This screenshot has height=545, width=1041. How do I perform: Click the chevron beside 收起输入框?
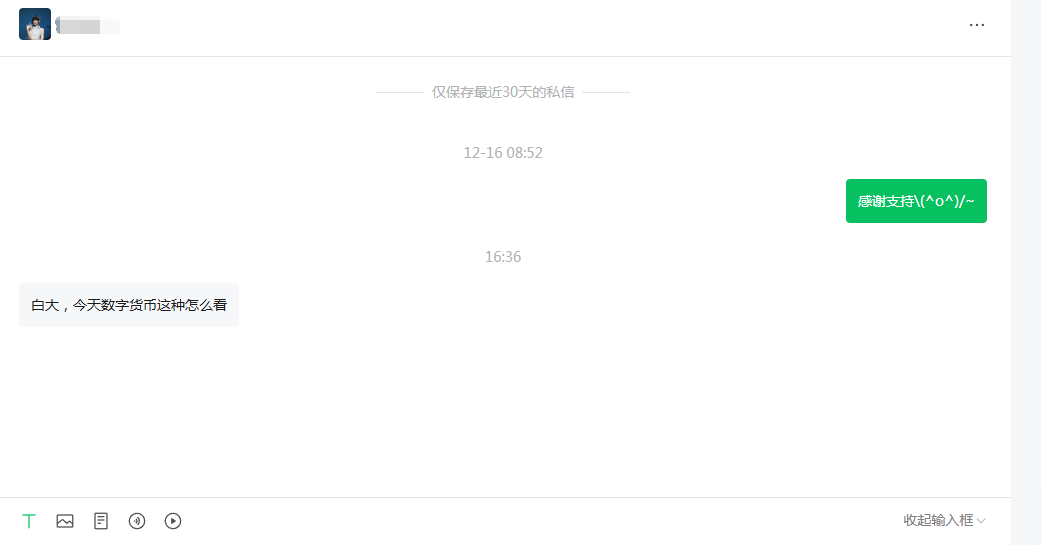point(981,521)
